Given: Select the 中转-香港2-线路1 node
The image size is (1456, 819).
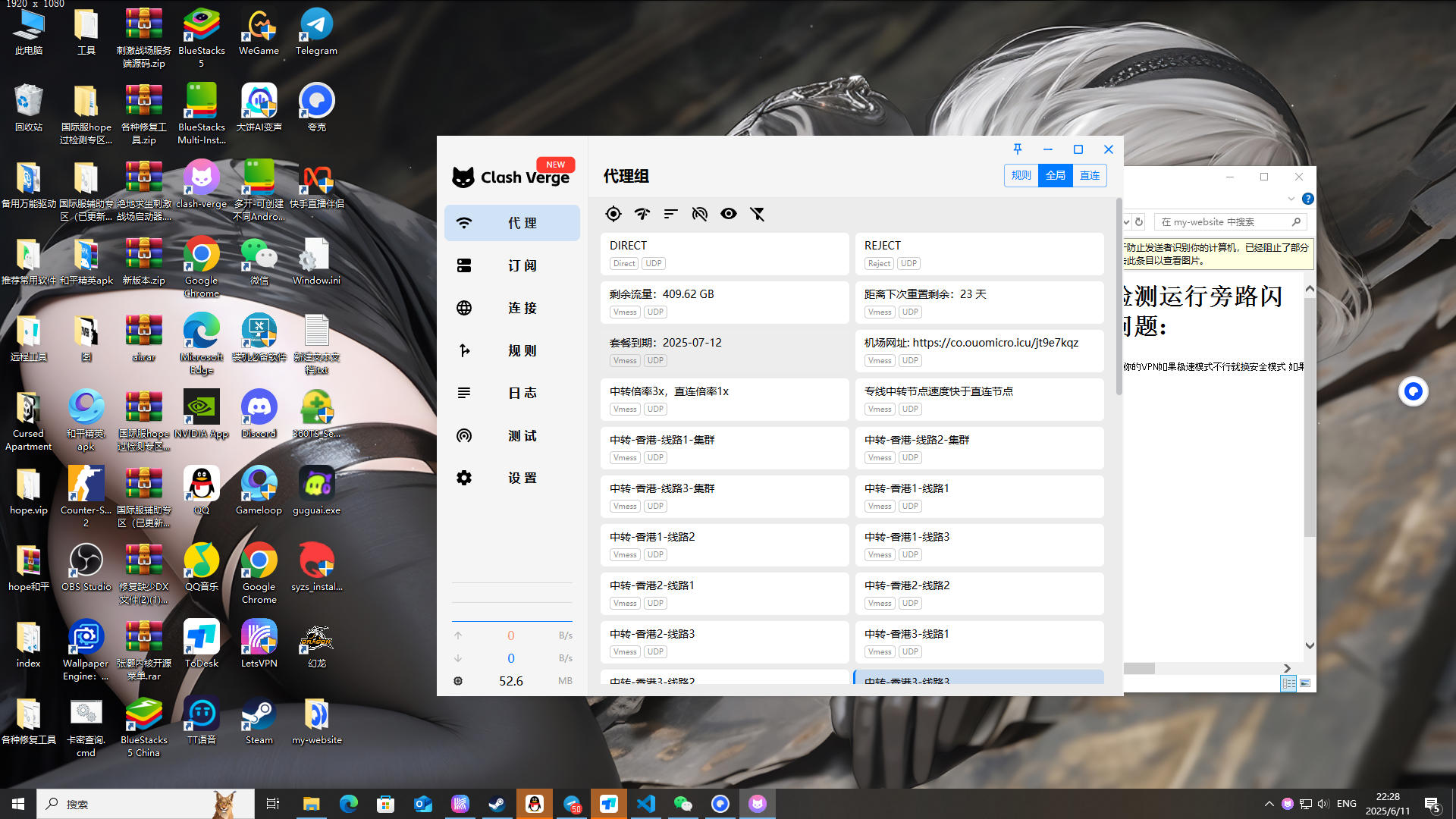Looking at the screenshot, I should (x=724, y=593).
